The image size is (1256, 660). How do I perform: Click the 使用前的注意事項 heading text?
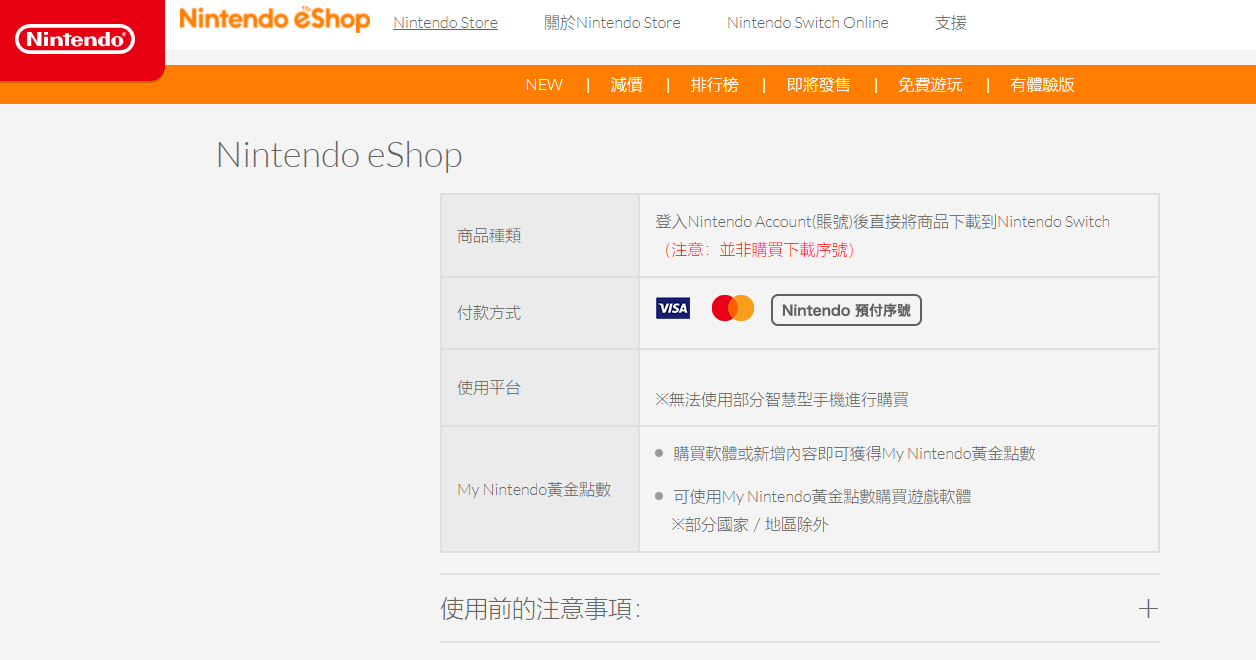pyautogui.click(x=540, y=608)
